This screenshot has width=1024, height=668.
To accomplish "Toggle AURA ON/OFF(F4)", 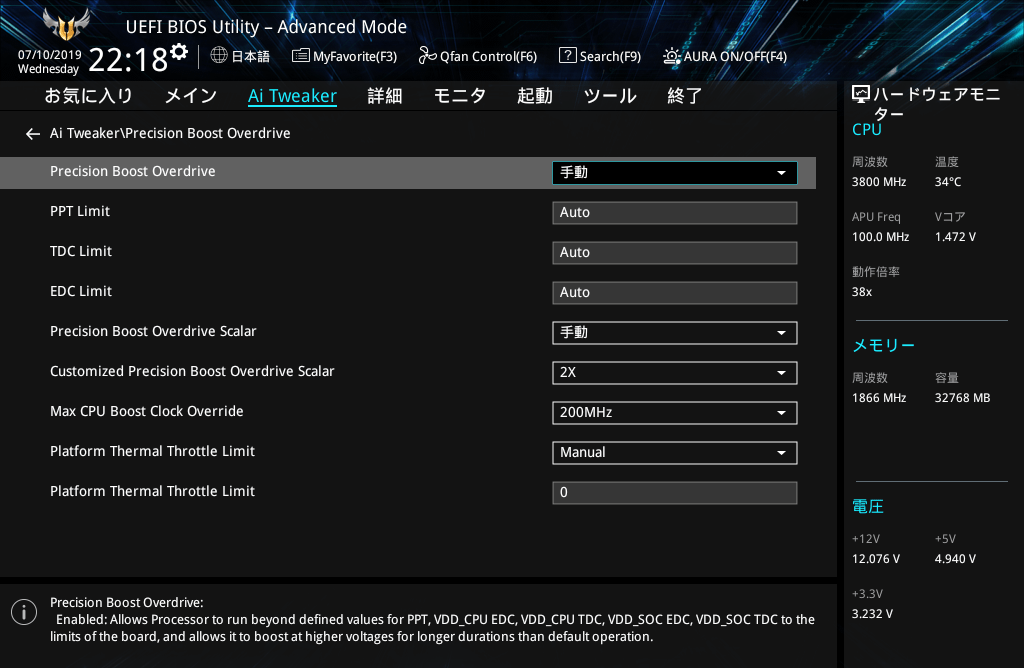I will click(725, 56).
